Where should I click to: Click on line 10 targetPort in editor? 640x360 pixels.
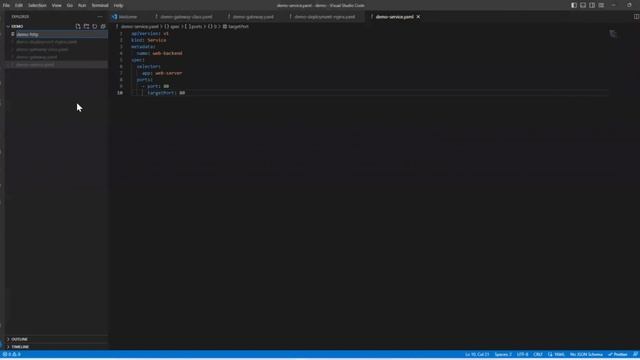coord(166,93)
